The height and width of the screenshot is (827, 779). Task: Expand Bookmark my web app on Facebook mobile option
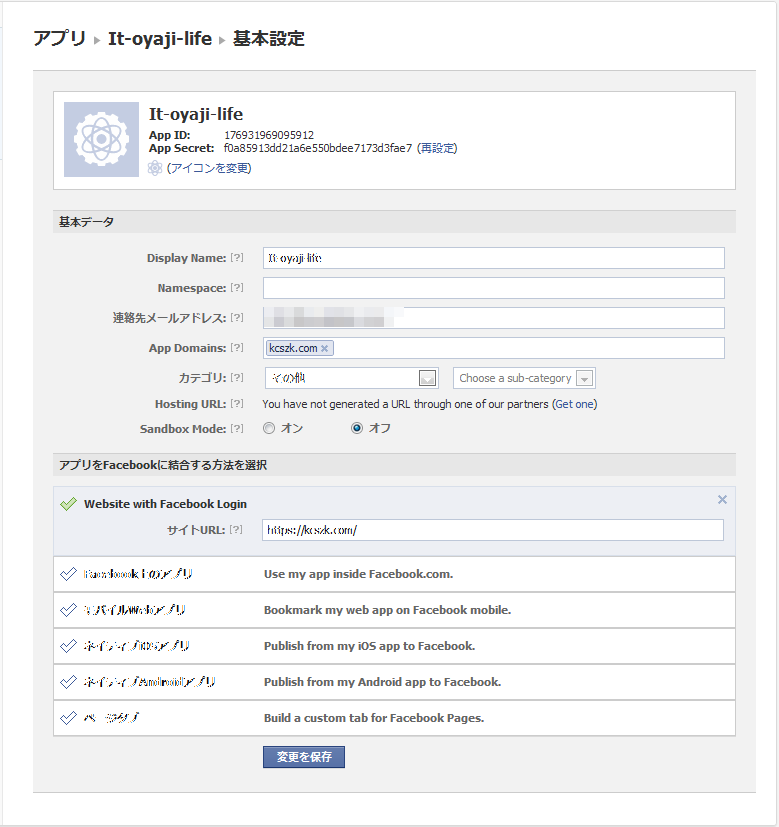pos(395,610)
